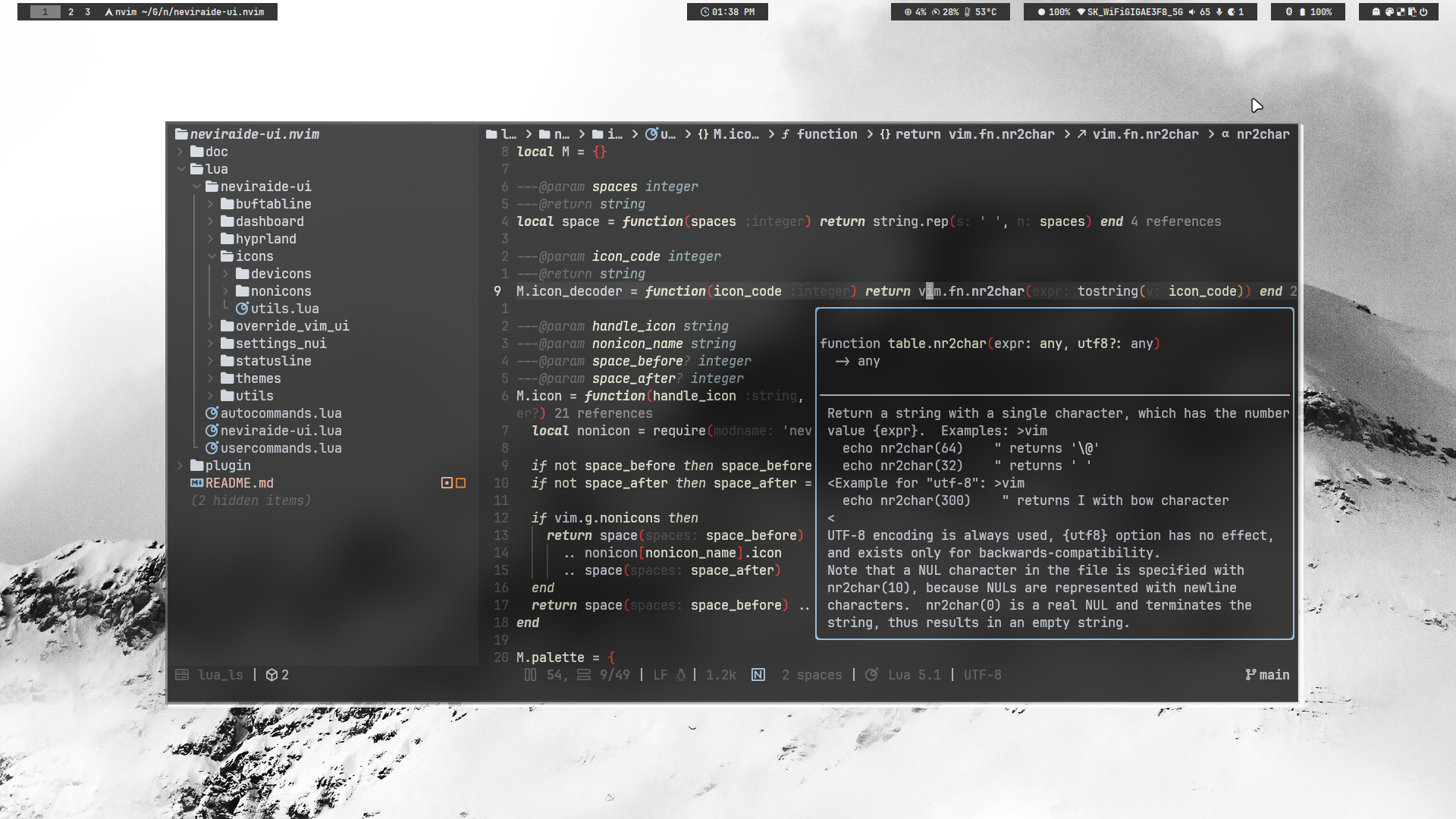Click the '4 references' code lens
The width and height of the screenshot is (1456, 819).
(1175, 221)
